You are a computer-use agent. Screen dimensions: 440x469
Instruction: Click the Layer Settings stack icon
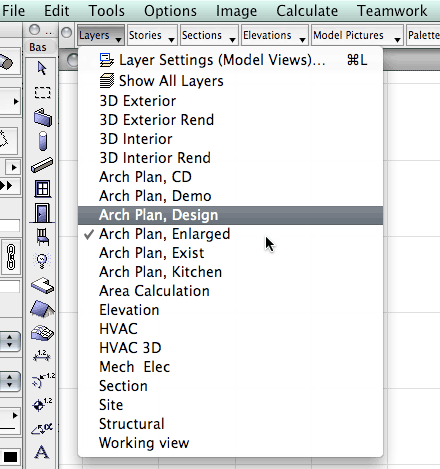coord(107,60)
